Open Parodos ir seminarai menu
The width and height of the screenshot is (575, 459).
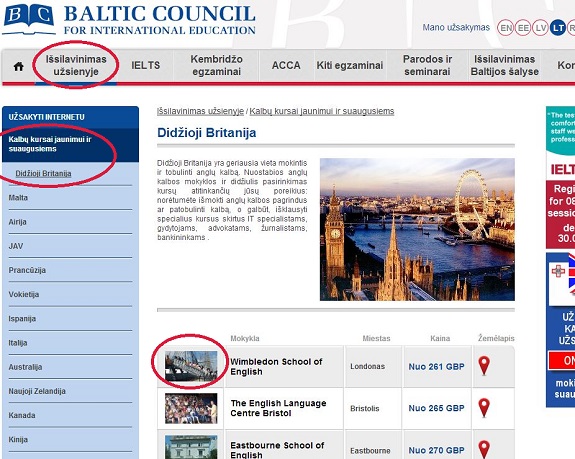point(427,65)
